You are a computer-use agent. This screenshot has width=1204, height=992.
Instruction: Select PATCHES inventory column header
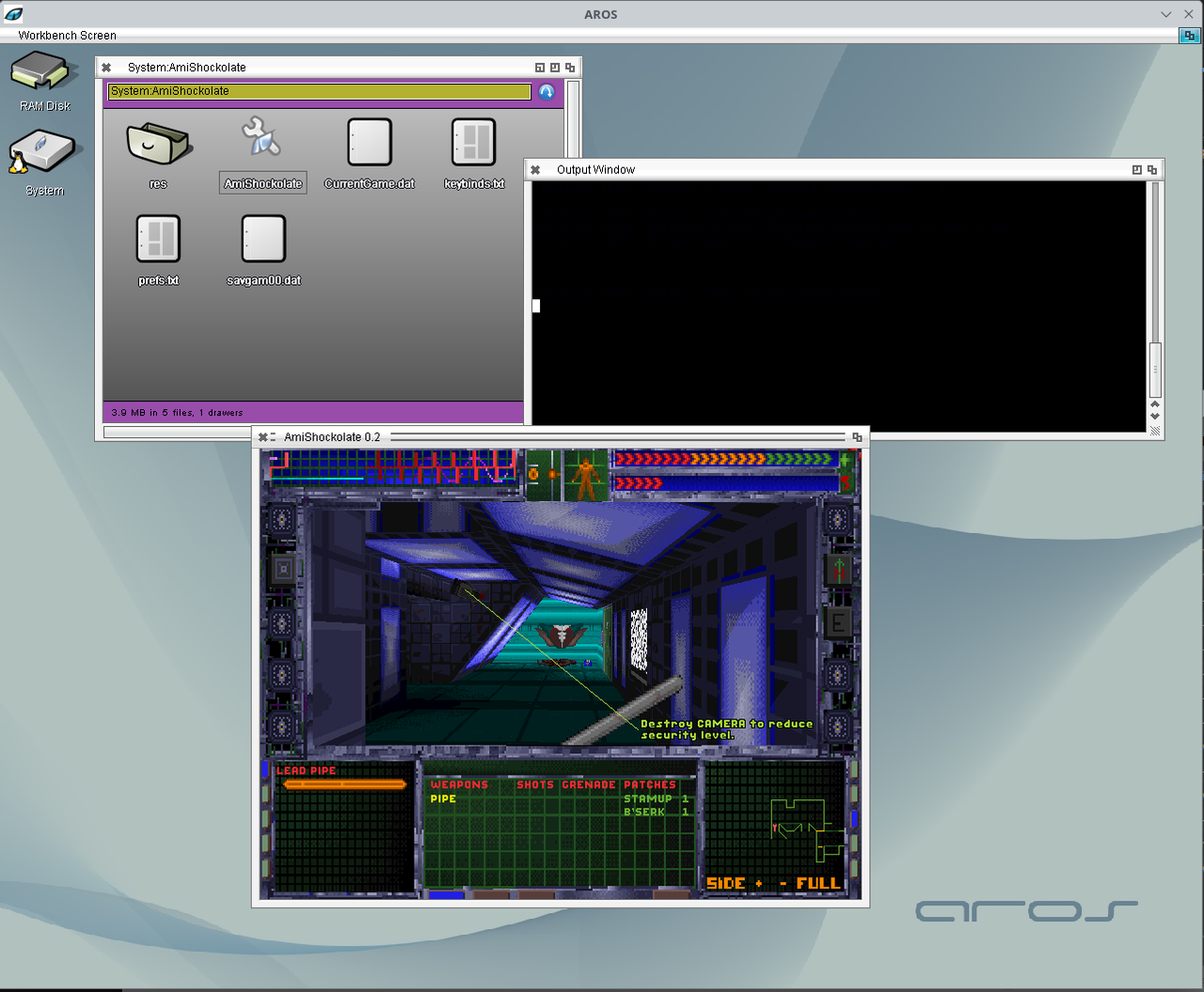[650, 784]
